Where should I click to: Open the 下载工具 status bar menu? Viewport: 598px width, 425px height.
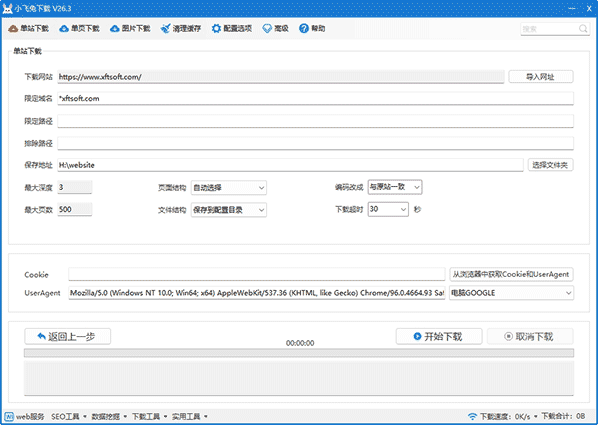click(150, 416)
